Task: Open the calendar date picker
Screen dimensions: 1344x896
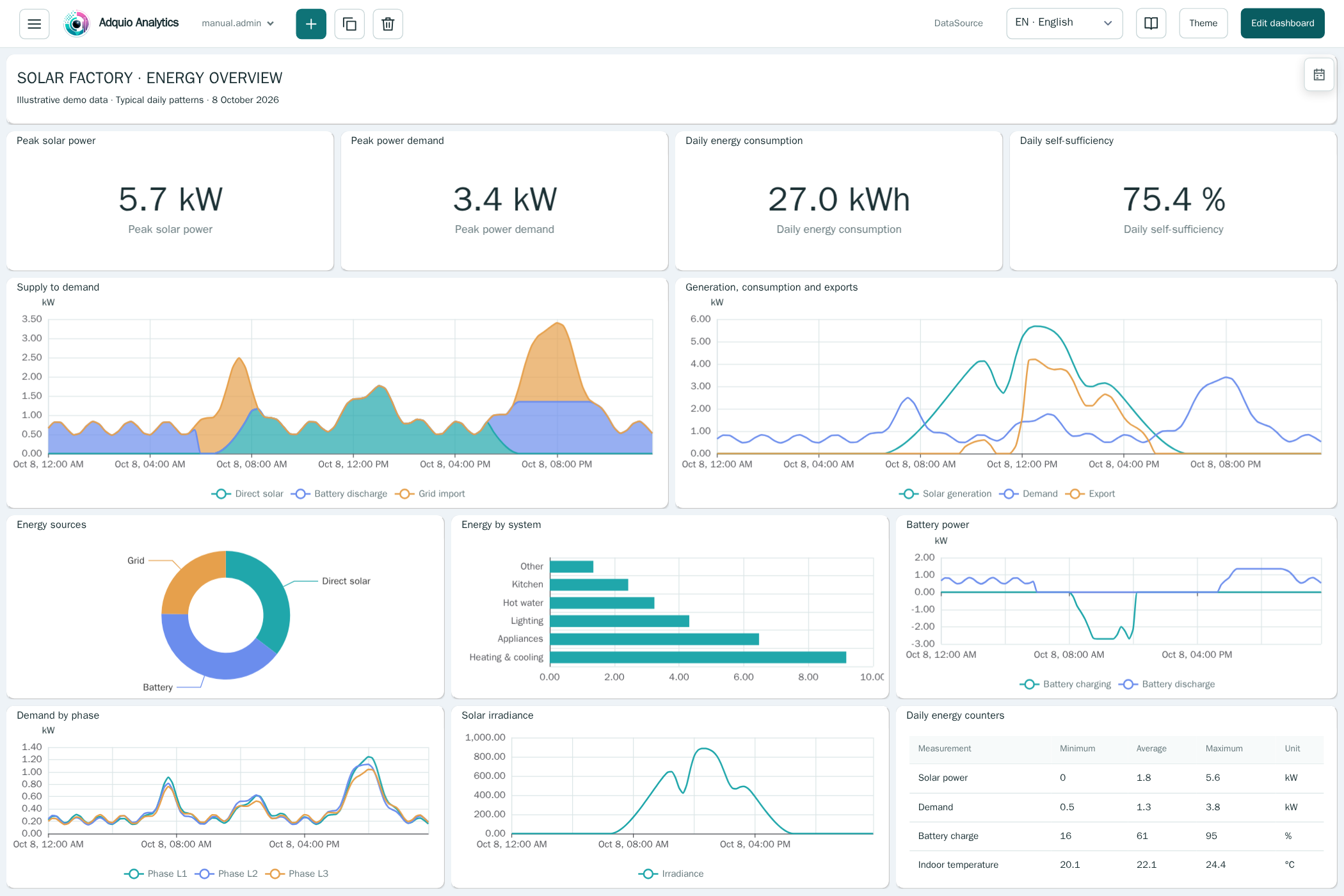Action: [1319, 74]
